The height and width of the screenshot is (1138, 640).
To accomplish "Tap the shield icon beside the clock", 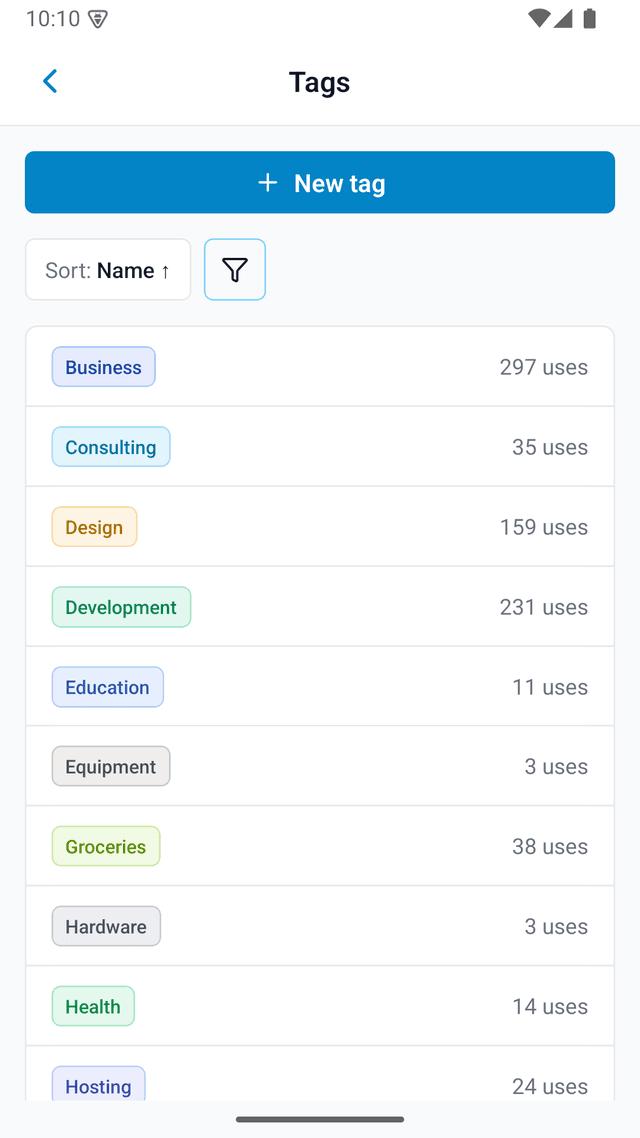I will click(x=98, y=20).
